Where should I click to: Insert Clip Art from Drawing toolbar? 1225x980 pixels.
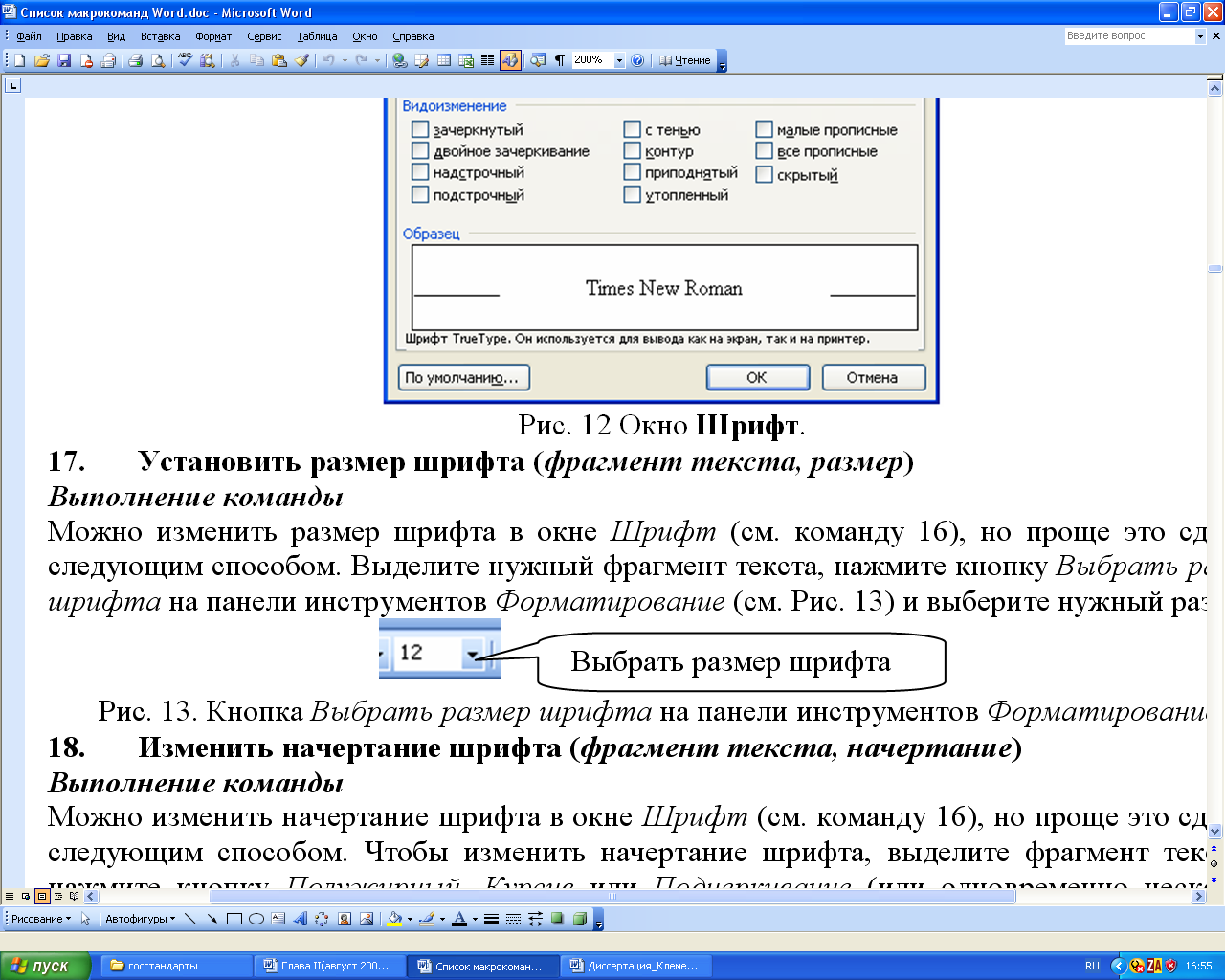(344, 919)
